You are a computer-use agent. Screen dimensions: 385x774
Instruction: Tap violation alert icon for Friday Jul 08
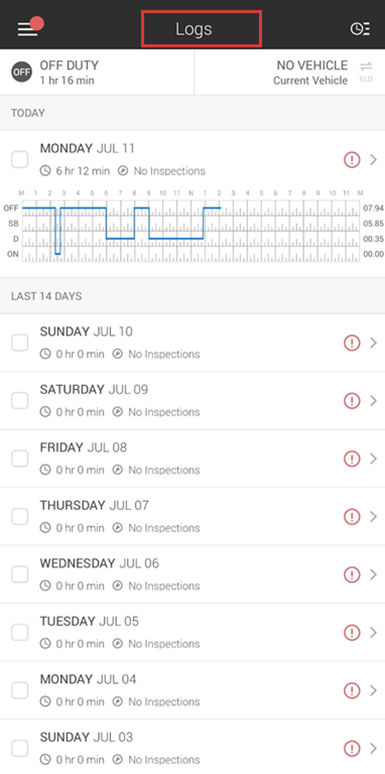(351, 459)
